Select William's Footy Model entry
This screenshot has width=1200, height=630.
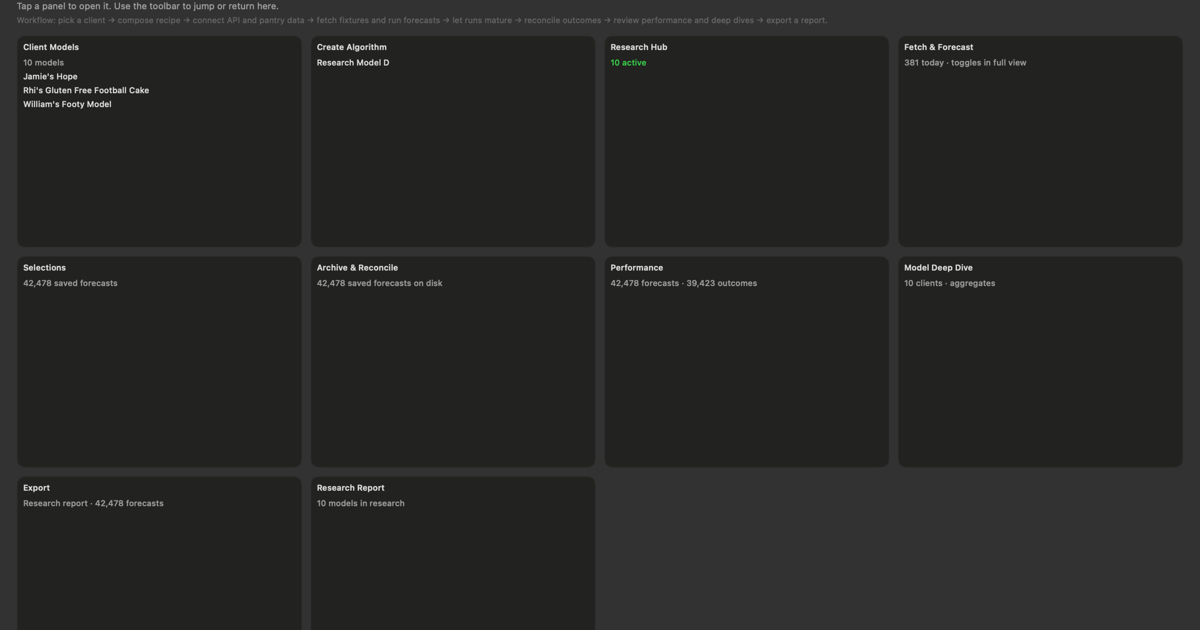click(x=67, y=104)
